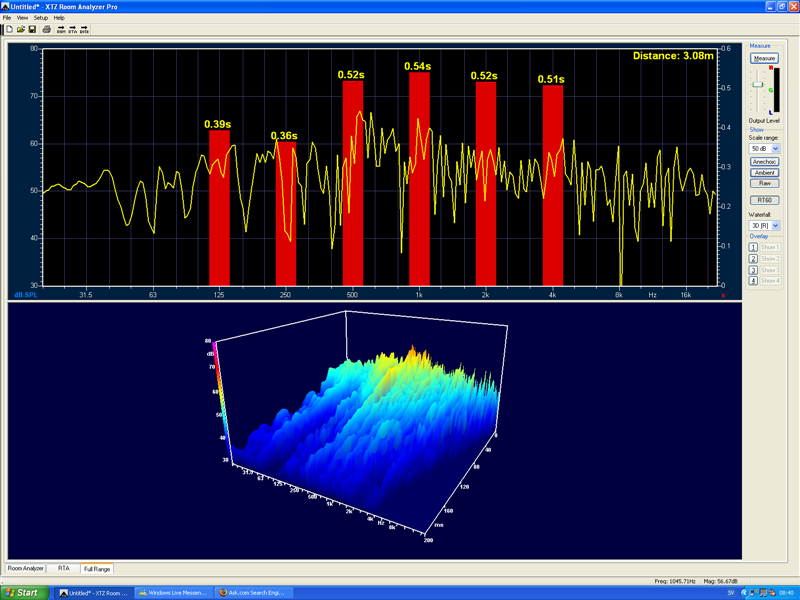Switch to Ask.com Search Engine taskbar window
The width and height of the screenshot is (800, 600).
click(x=254, y=593)
